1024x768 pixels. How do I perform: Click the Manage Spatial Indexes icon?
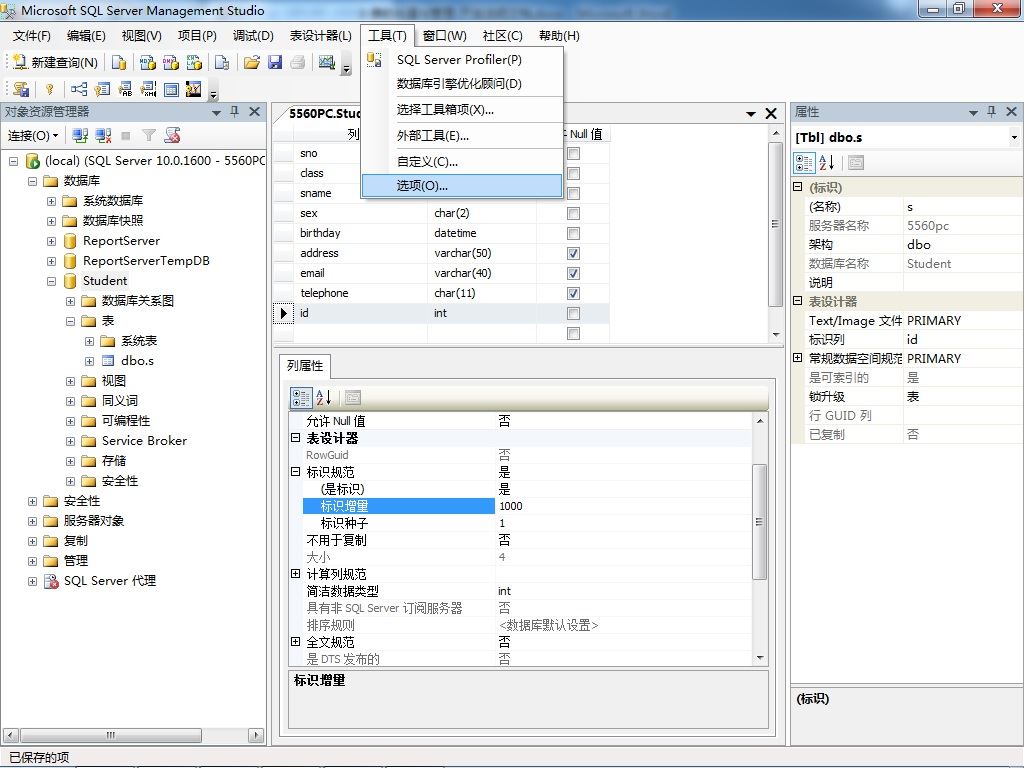point(193,89)
